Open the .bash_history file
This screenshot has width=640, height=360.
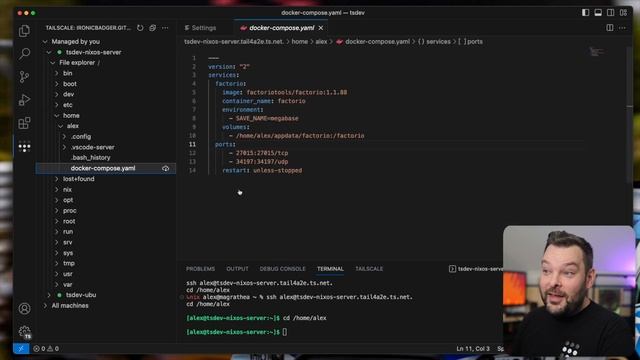click(91, 158)
